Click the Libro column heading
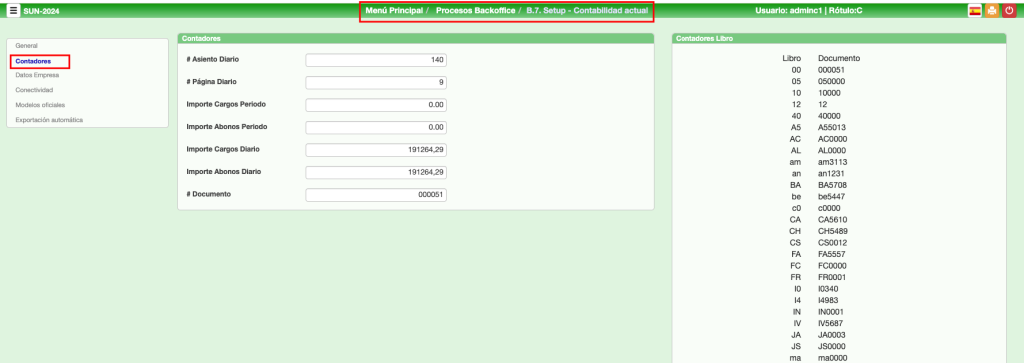Image resolution: width=1024 pixels, height=363 pixels. pyautogui.click(x=792, y=58)
